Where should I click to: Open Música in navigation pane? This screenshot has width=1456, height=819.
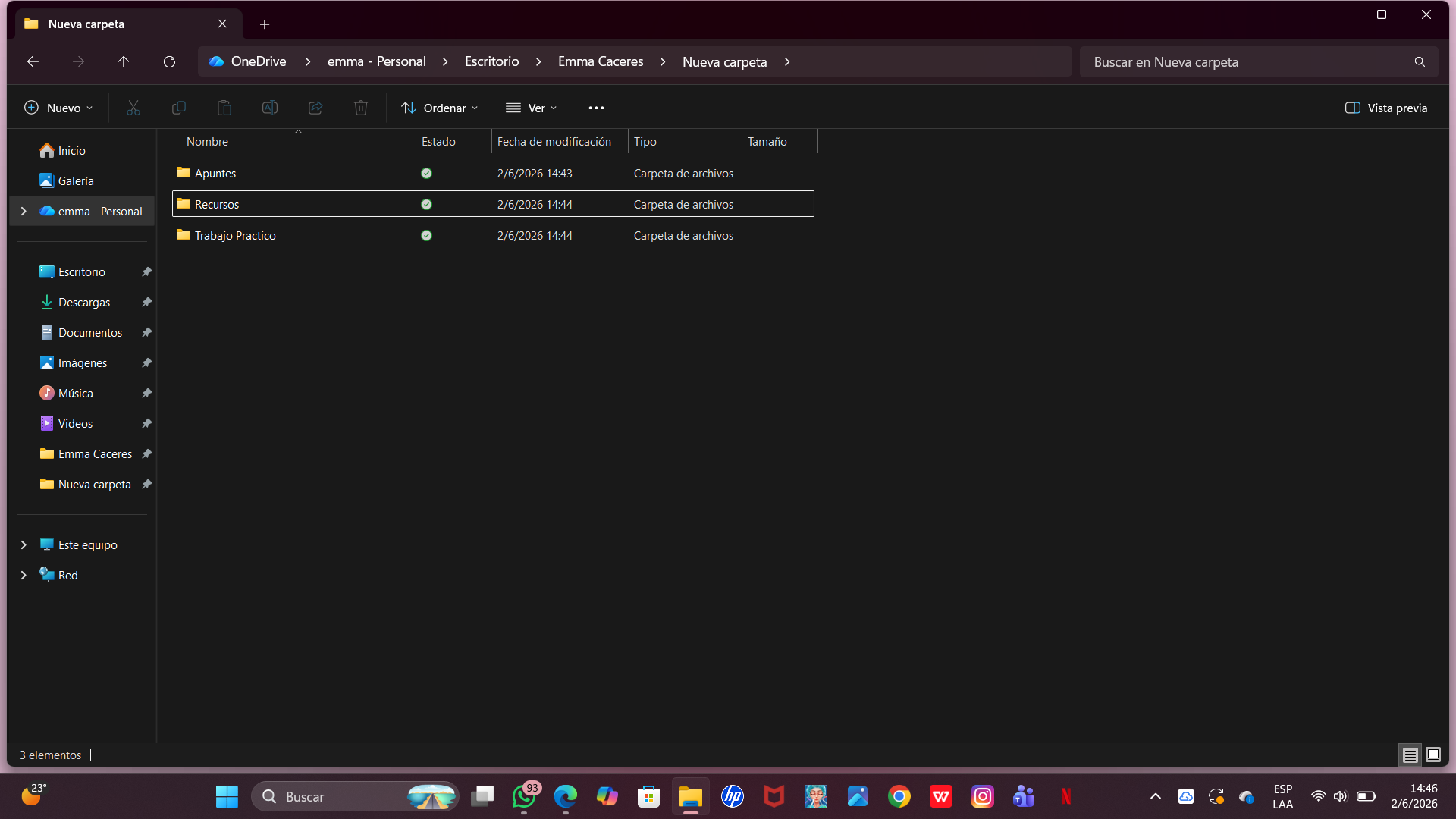point(82,393)
